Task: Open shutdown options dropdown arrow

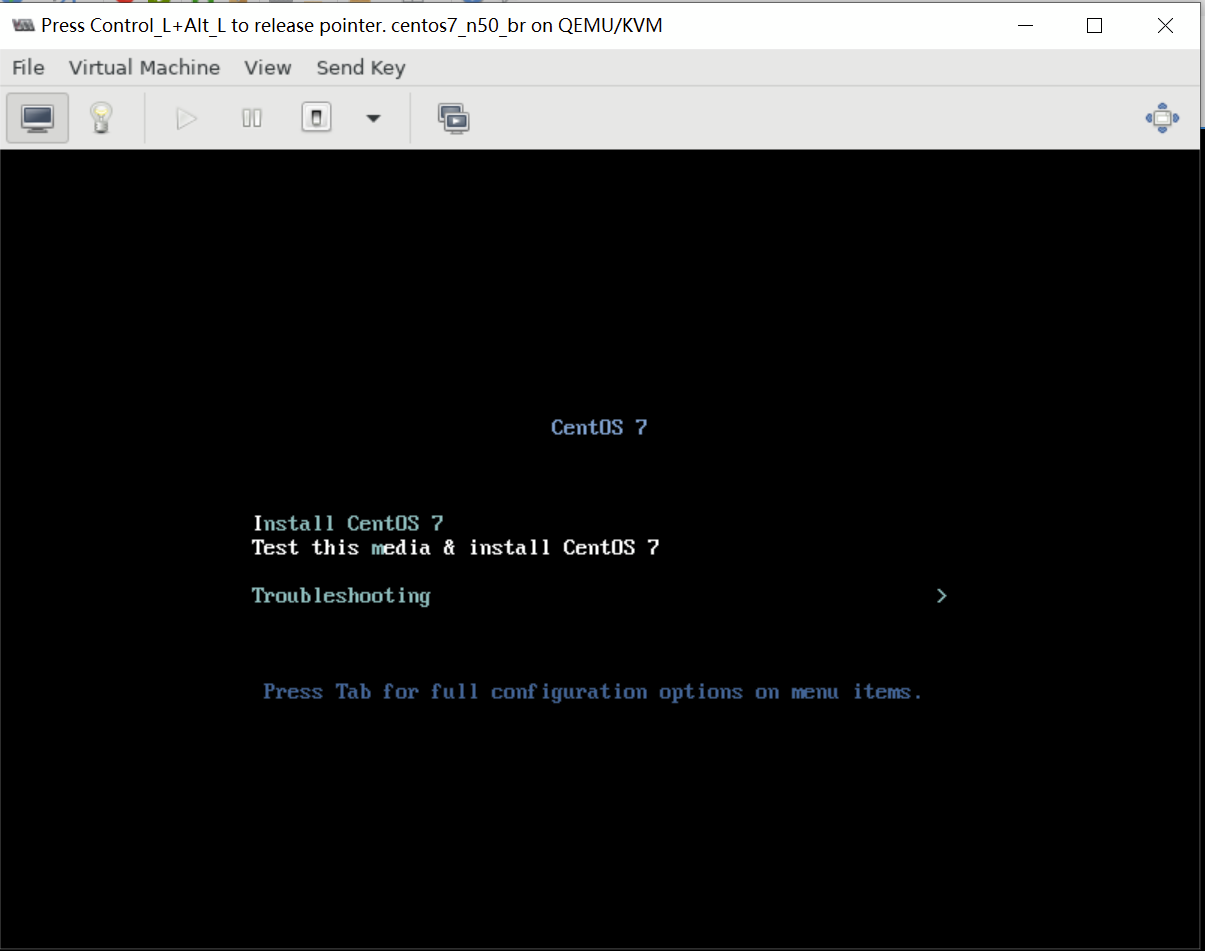Action: [x=373, y=119]
